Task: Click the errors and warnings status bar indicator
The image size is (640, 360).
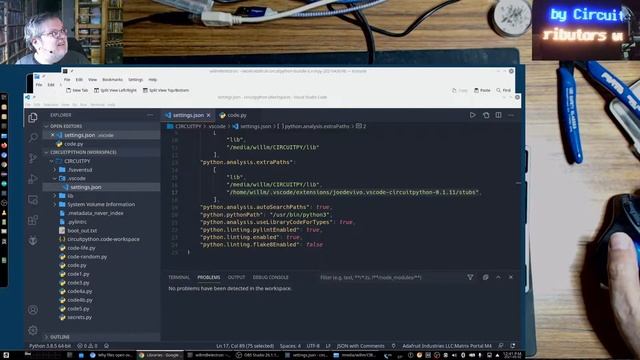Action: (x=87, y=346)
